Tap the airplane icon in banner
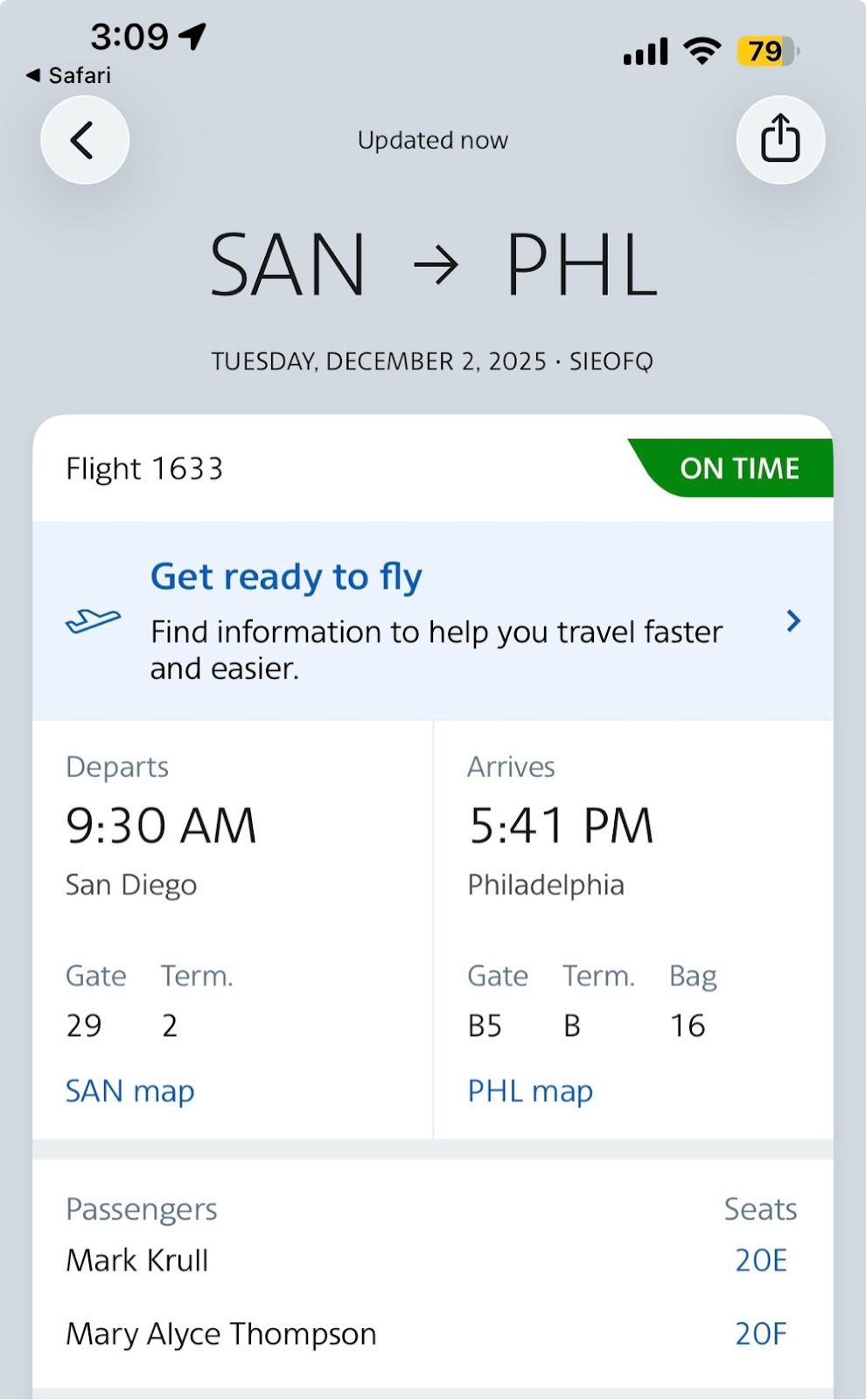 pos(94,620)
